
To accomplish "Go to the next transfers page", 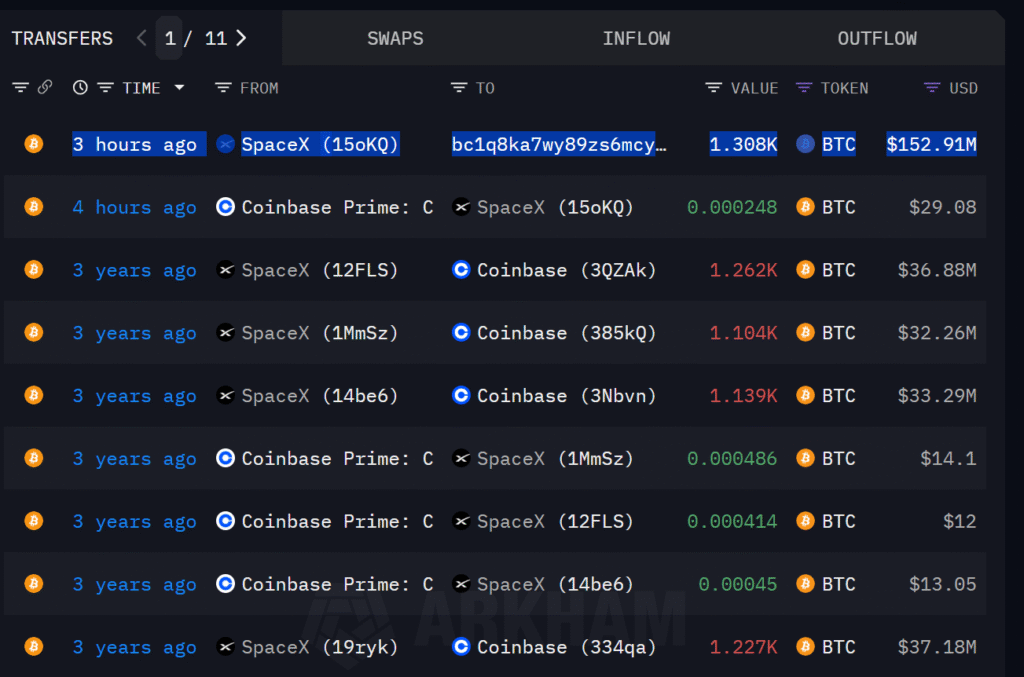I will [x=242, y=38].
